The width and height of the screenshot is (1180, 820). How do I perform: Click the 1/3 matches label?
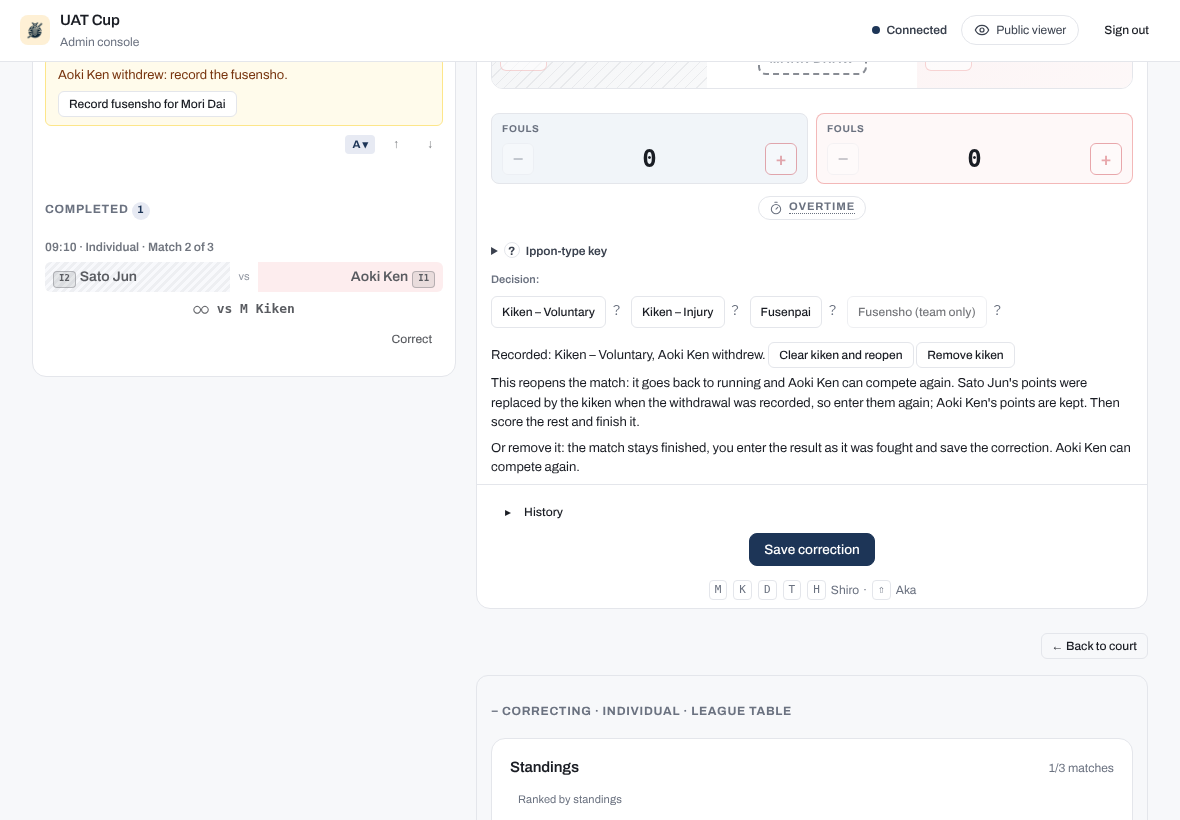[x=1081, y=768]
